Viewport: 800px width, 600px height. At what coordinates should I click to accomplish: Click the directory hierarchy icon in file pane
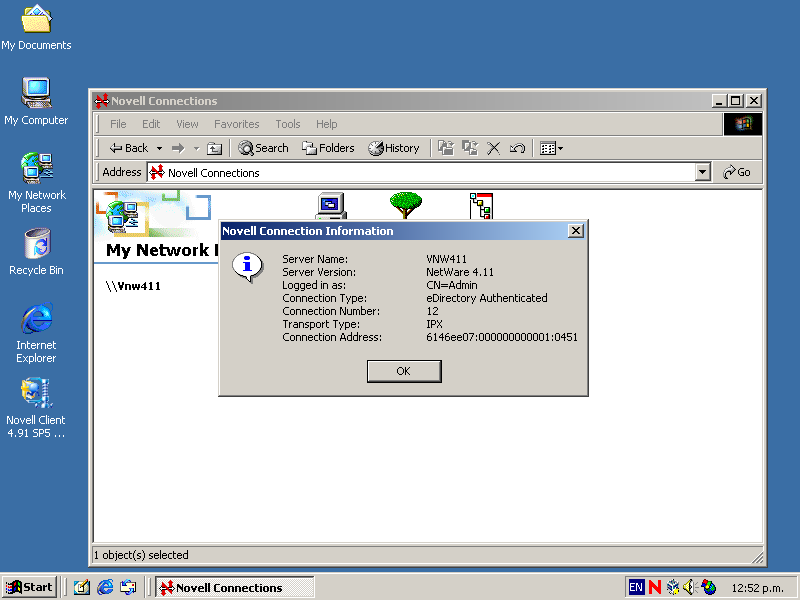(x=481, y=206)
